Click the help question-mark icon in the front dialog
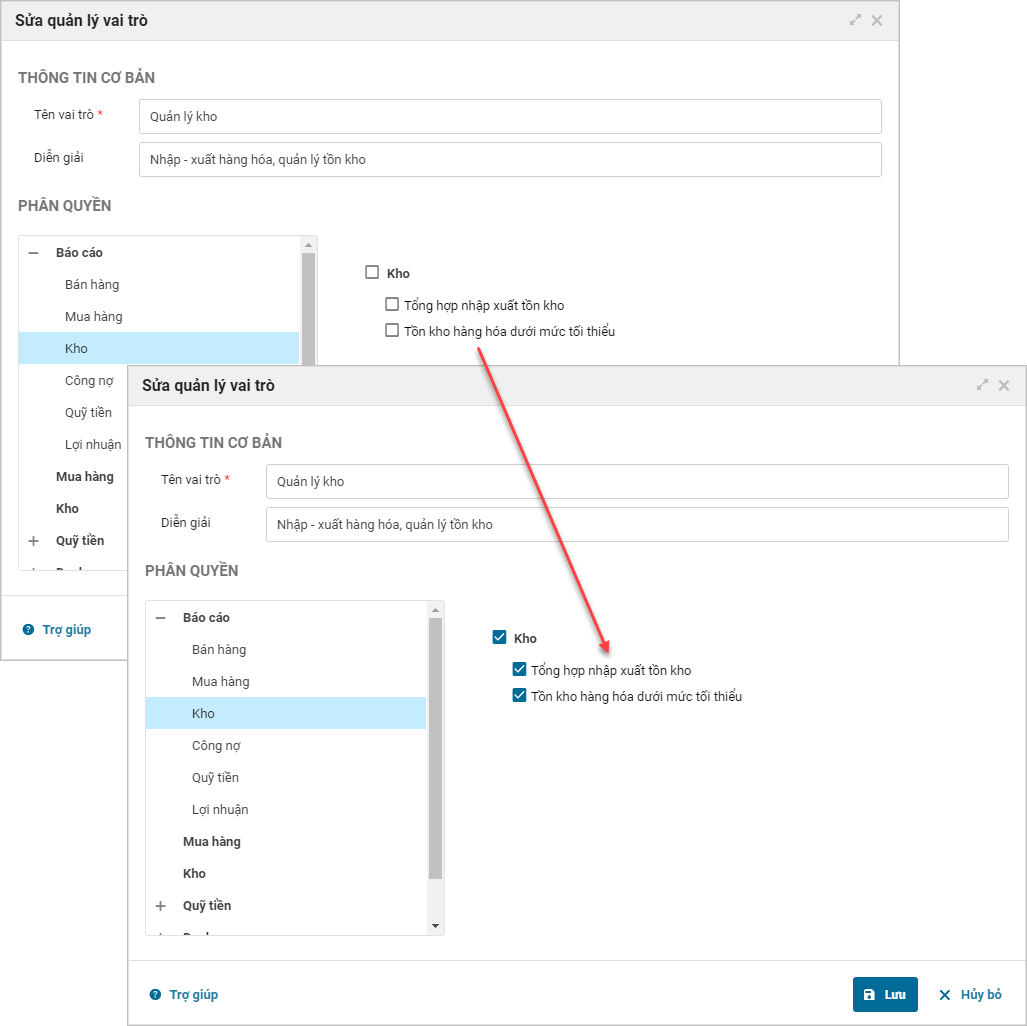 (155, 995)
